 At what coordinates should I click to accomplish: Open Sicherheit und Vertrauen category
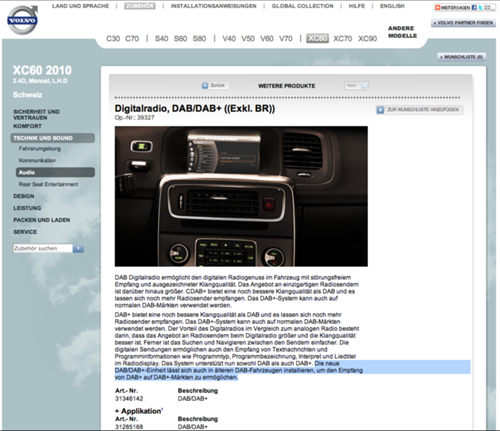tap(36, 115)
